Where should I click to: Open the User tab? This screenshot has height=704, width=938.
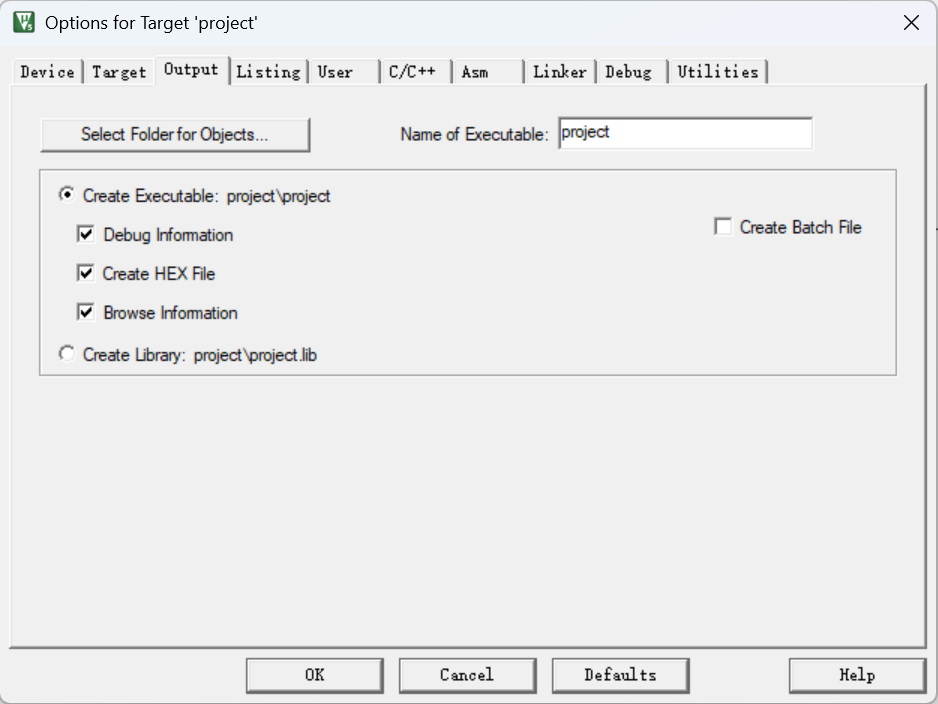[344, 72]
